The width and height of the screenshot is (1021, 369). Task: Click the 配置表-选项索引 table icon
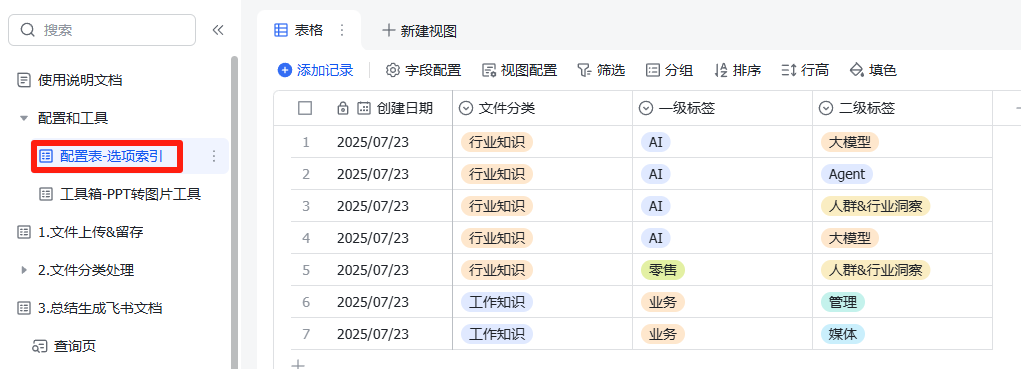tap(46, 156)
